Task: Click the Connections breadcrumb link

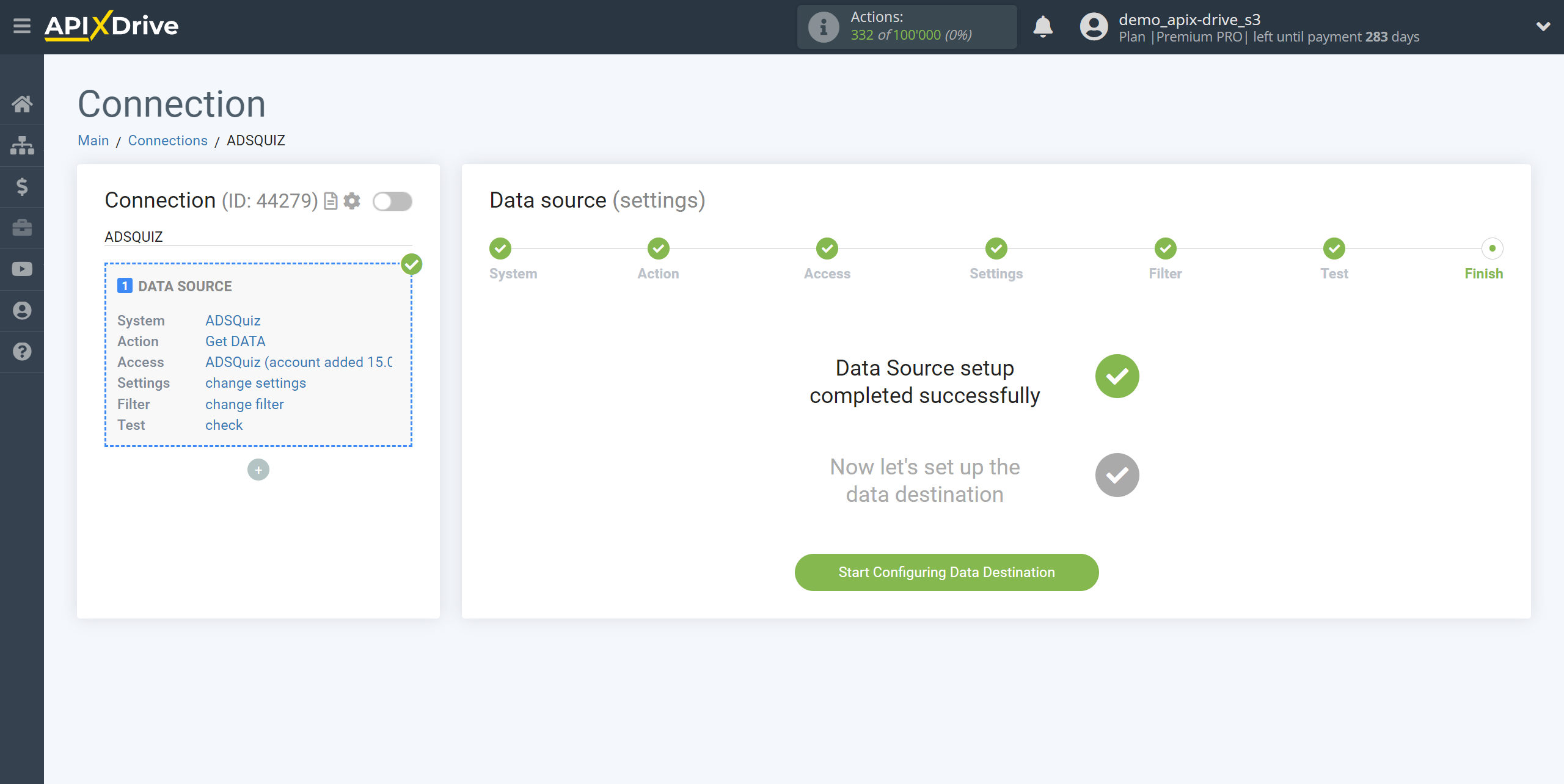Action: (168, 140)
